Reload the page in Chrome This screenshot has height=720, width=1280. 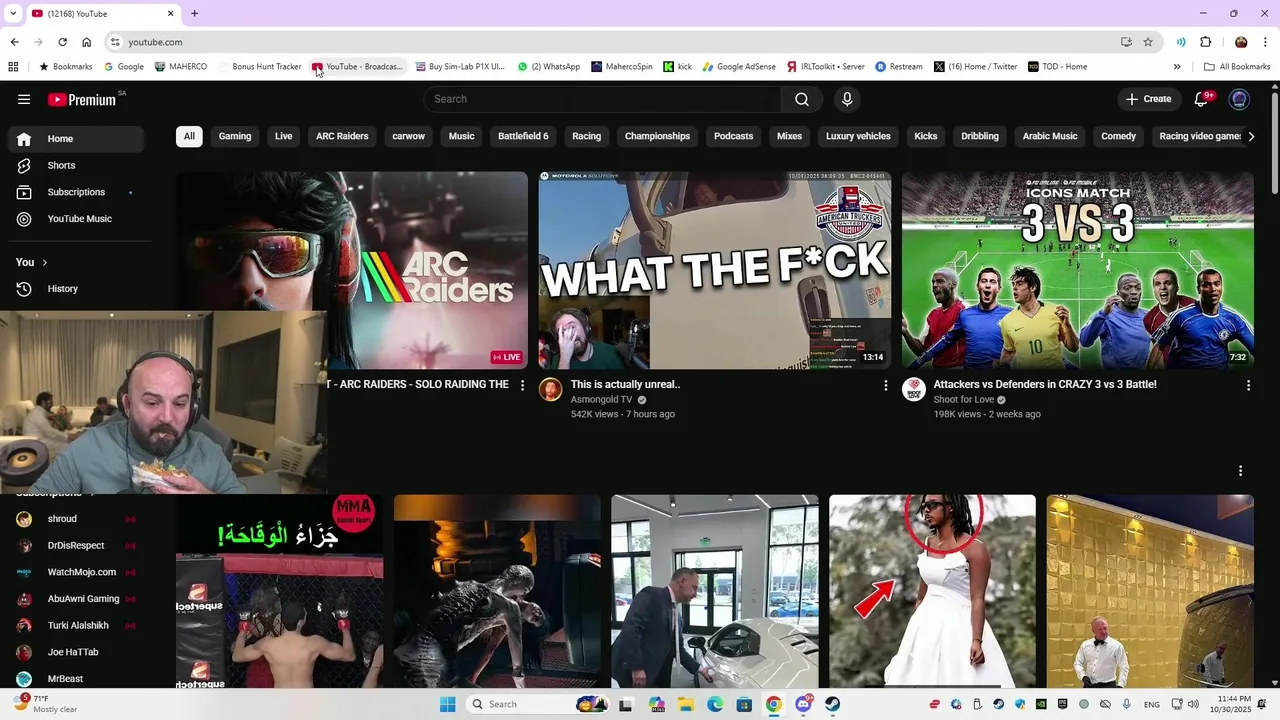(62, 42)
